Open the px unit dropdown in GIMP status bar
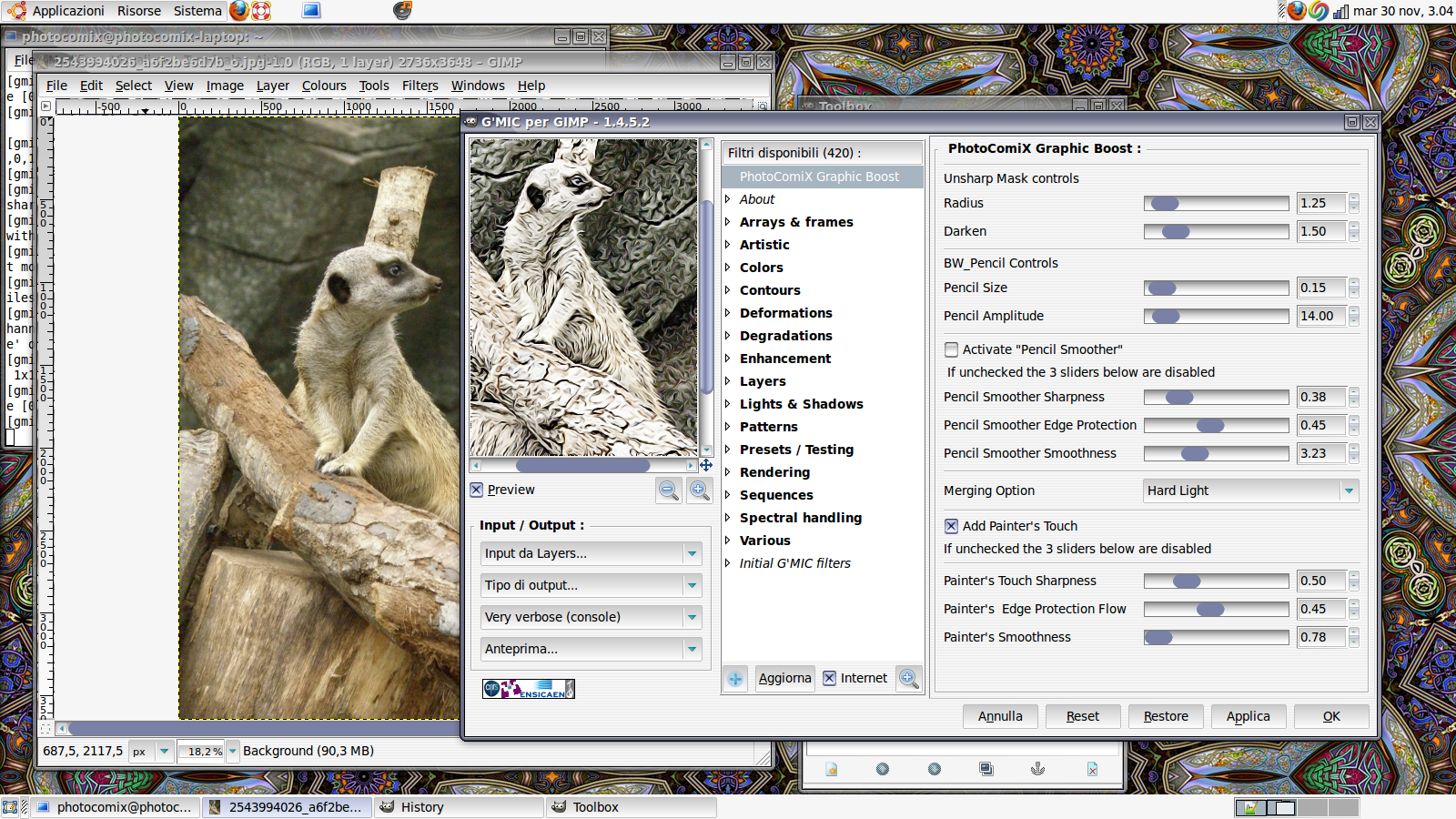This screenshot has height=819, width=1456. [x=151, y=751]
